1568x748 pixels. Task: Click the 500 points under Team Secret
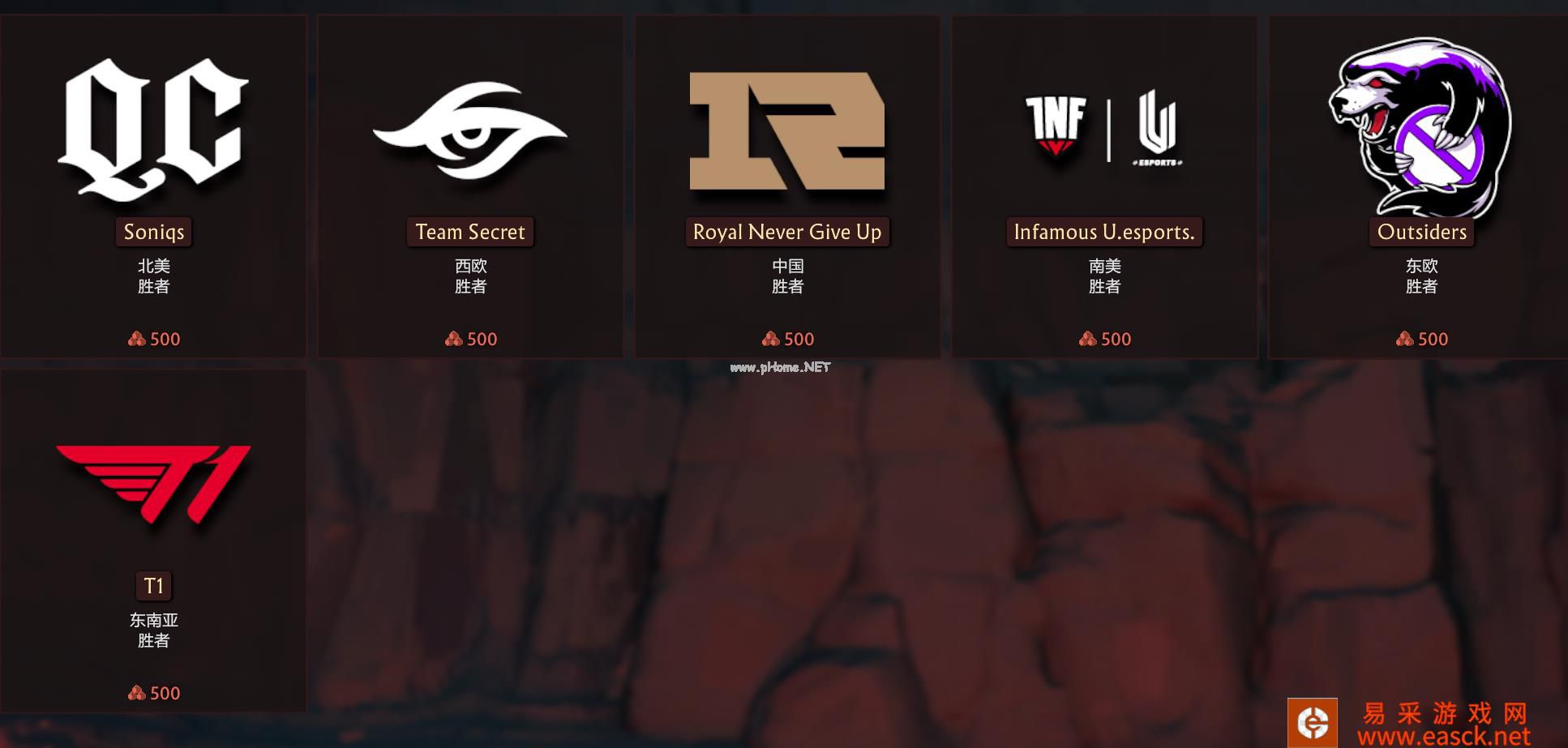(x=471, y=339)
